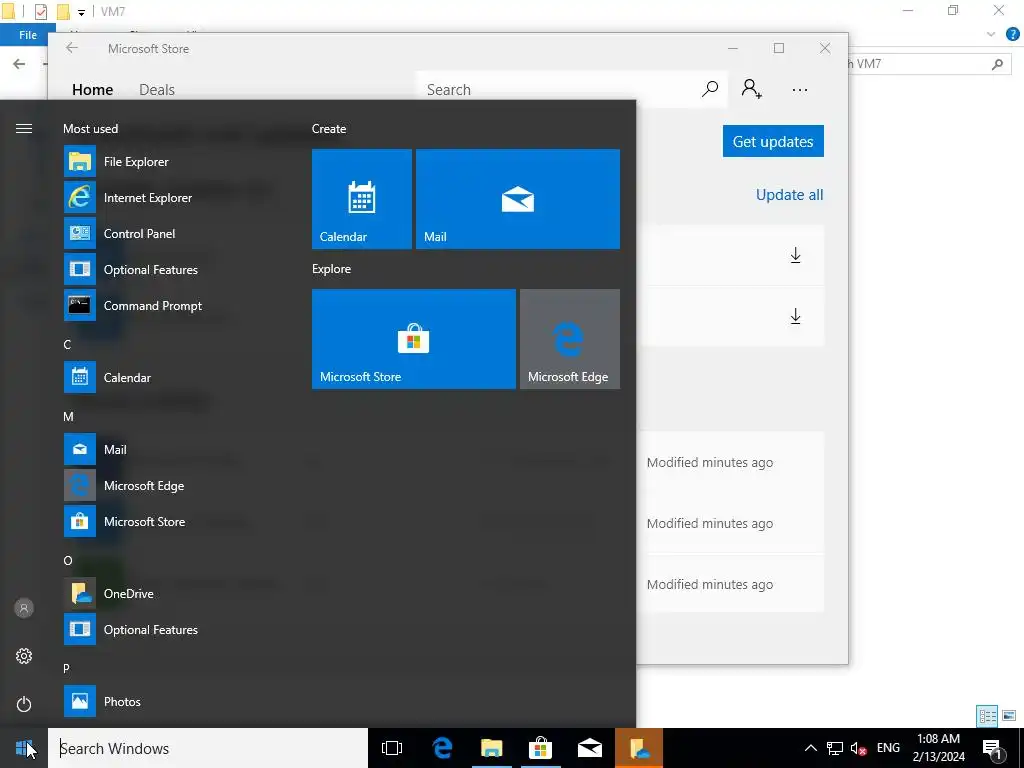Open File Explorer from the taskbar
This screenshot has height=768, width=1024.
coord(491,748)
